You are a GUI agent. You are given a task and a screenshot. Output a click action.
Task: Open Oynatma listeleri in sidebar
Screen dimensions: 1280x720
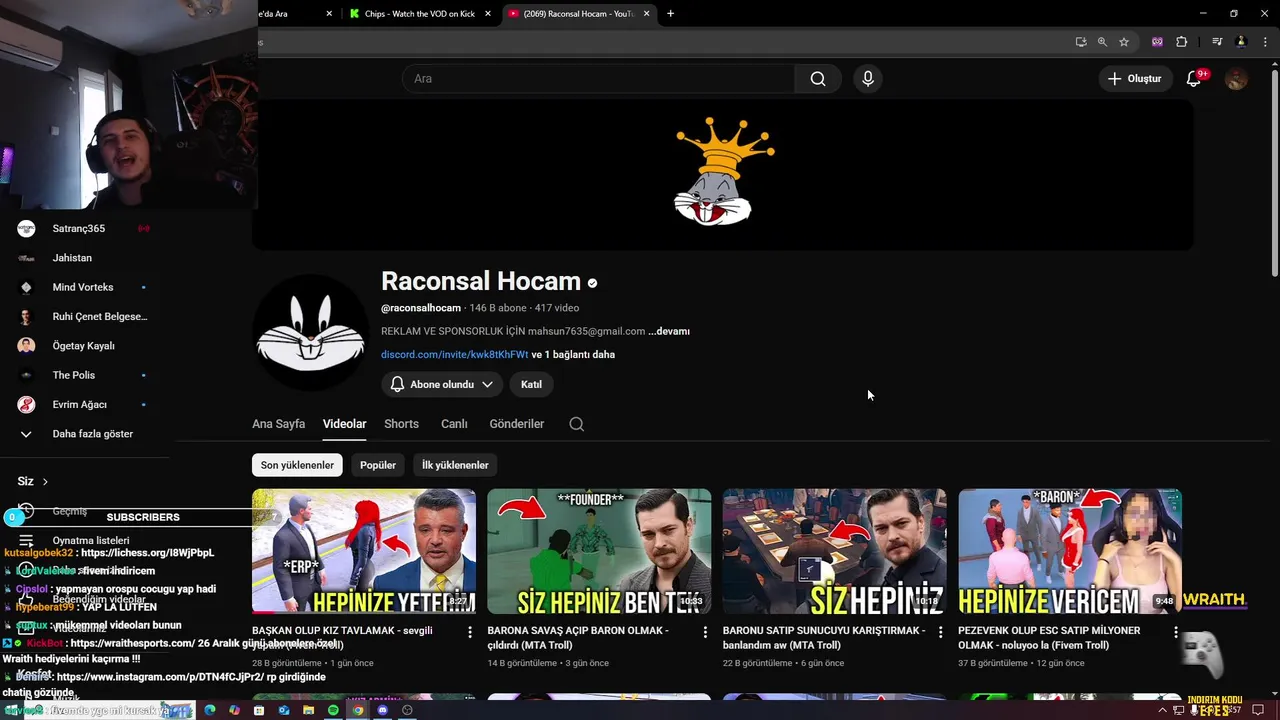click(91, 540)
